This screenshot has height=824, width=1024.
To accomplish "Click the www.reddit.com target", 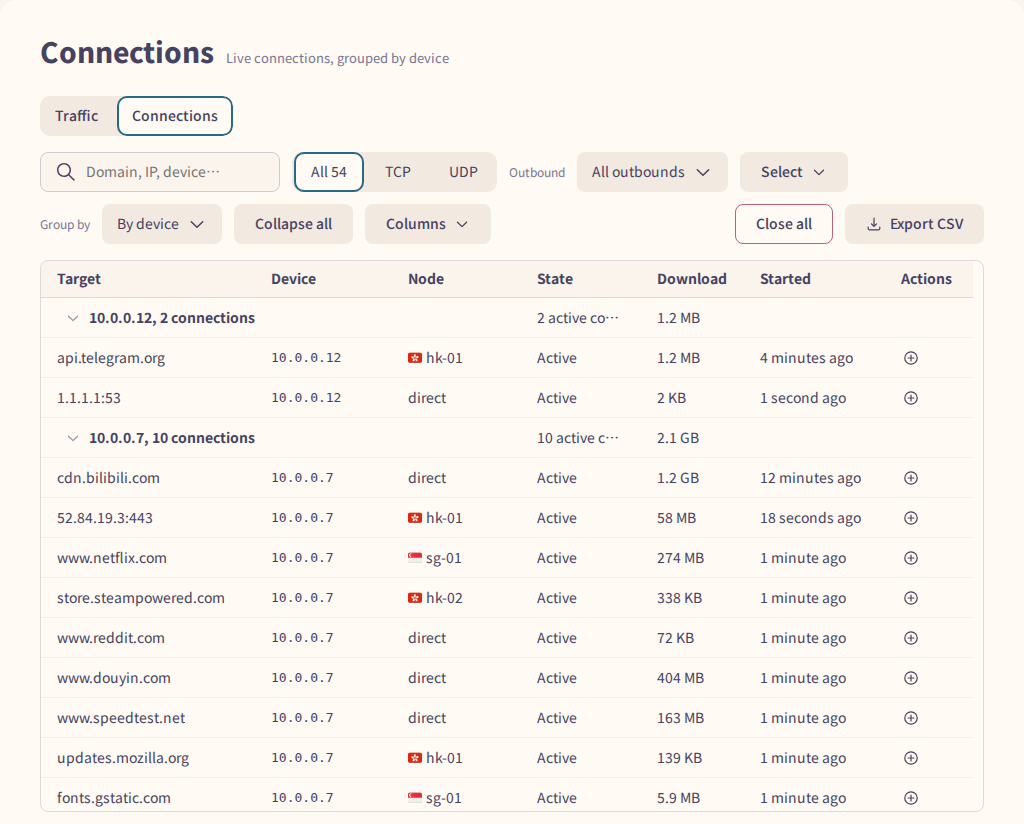I will 111,638.
